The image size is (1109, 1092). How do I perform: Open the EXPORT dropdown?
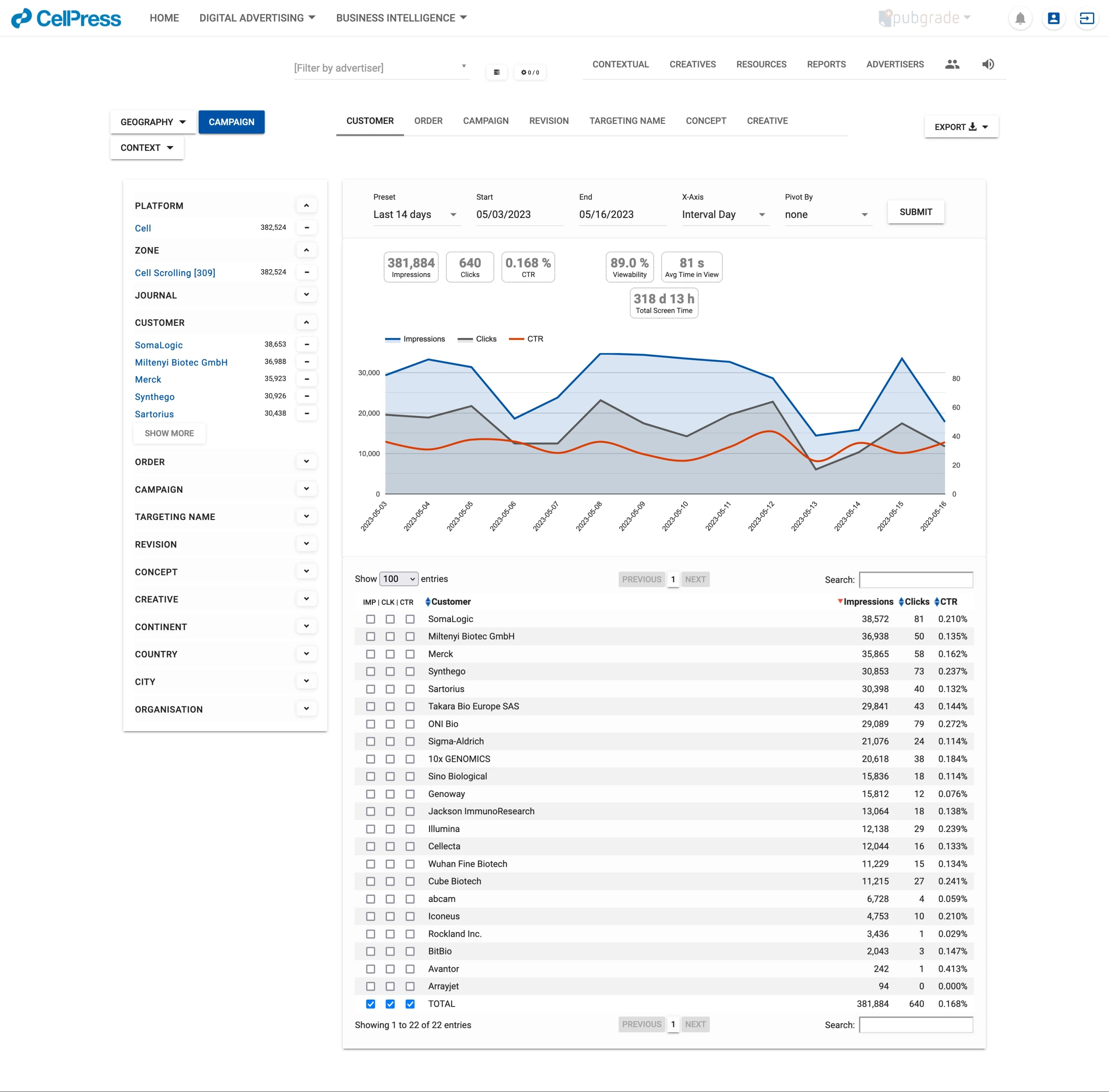pyautogui.click(x=961, y=127)
